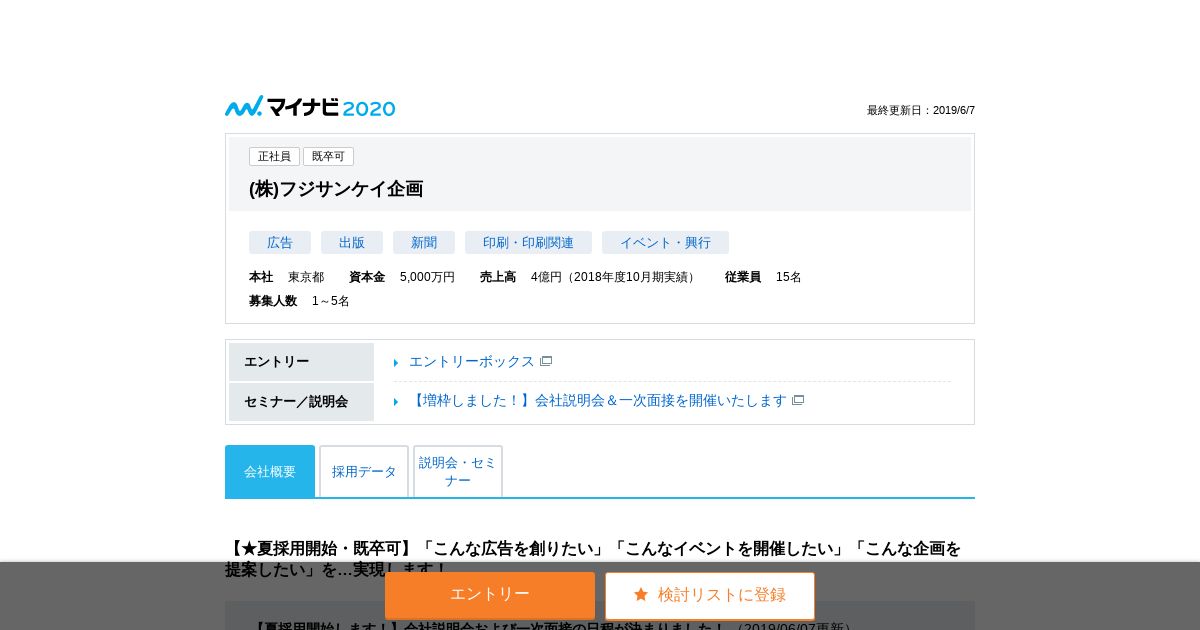Click the 本社 東京都 value
1200x630 pixels.
(x=306, y=277)
